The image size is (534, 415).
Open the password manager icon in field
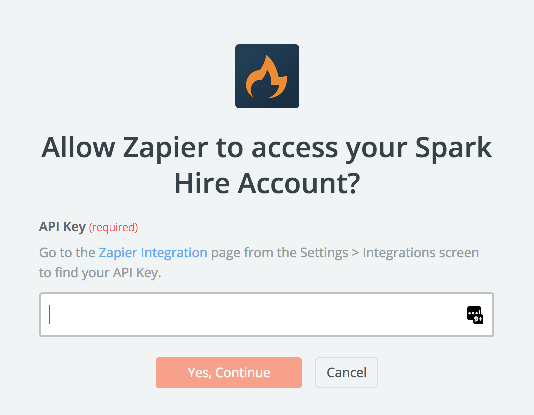[475, 315]
